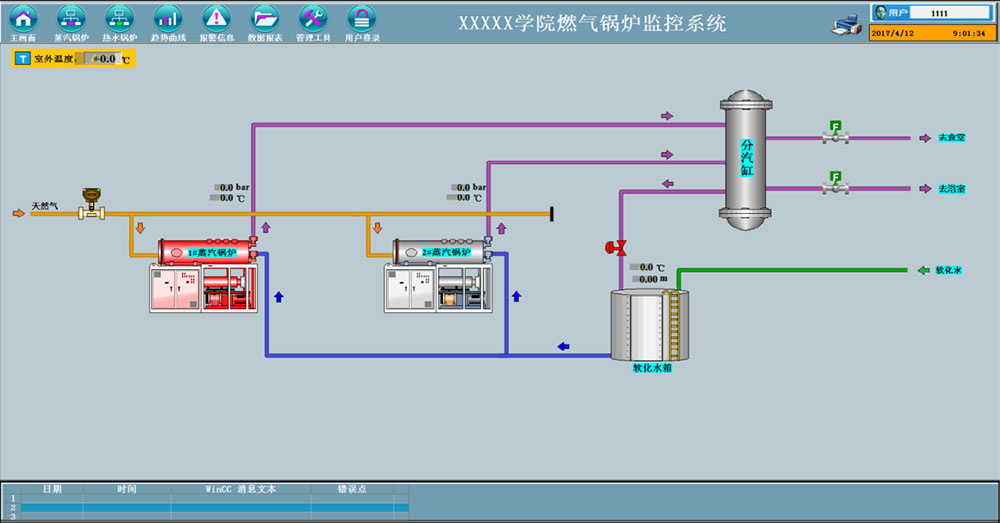Click the 用户登录 user login lock icon
Image resolution: width=1000 pixels, height=523 pixels.
pos(362,18)
